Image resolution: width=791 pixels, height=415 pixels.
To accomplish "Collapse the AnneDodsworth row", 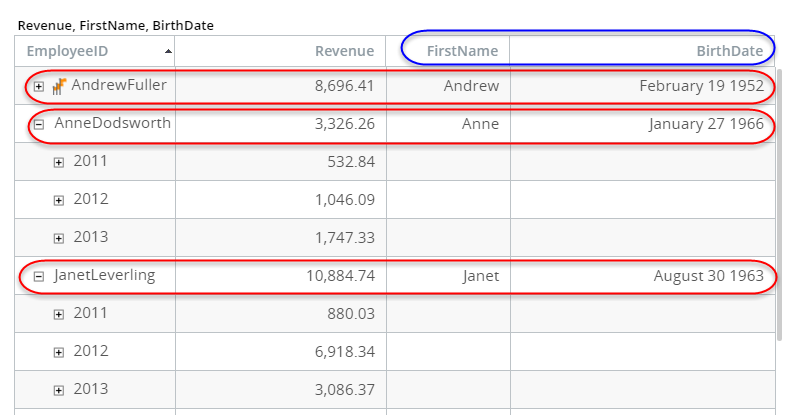I will tap(39, 125).
